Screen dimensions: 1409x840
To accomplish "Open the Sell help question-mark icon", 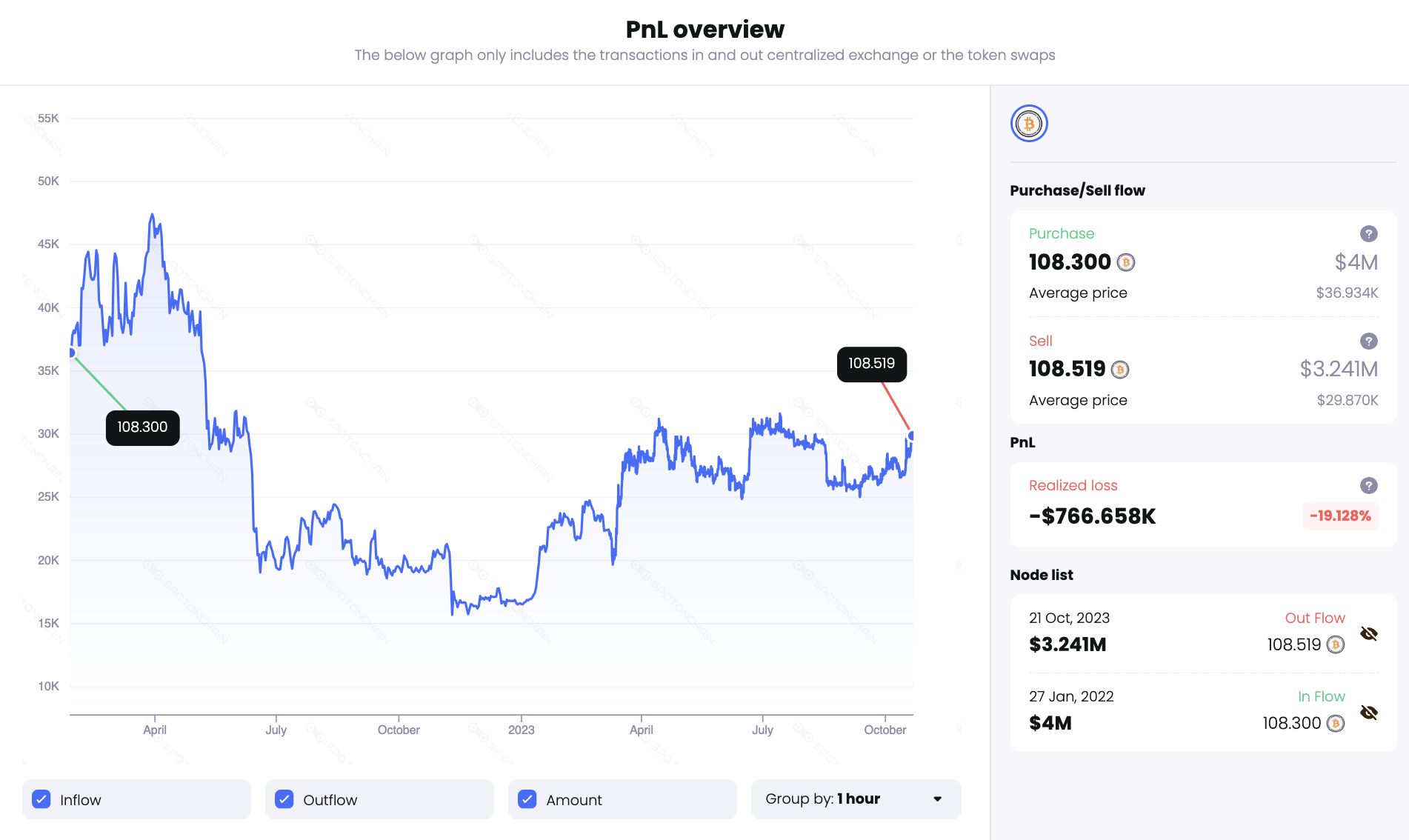I will (x=1368, y=341).
